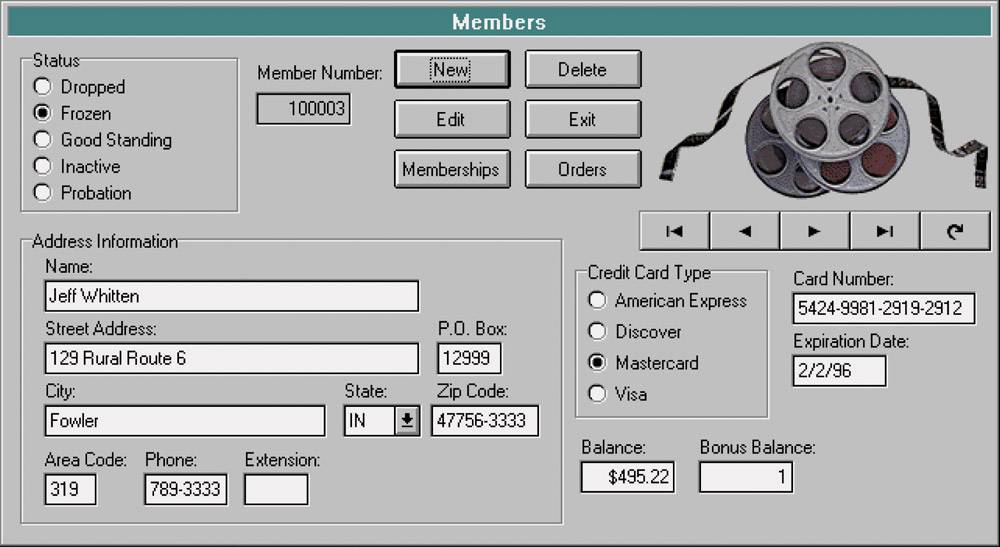The width and height of the screenshot is (1000, 547).
Task: Click the Delete button
Action: pos(582,70)
